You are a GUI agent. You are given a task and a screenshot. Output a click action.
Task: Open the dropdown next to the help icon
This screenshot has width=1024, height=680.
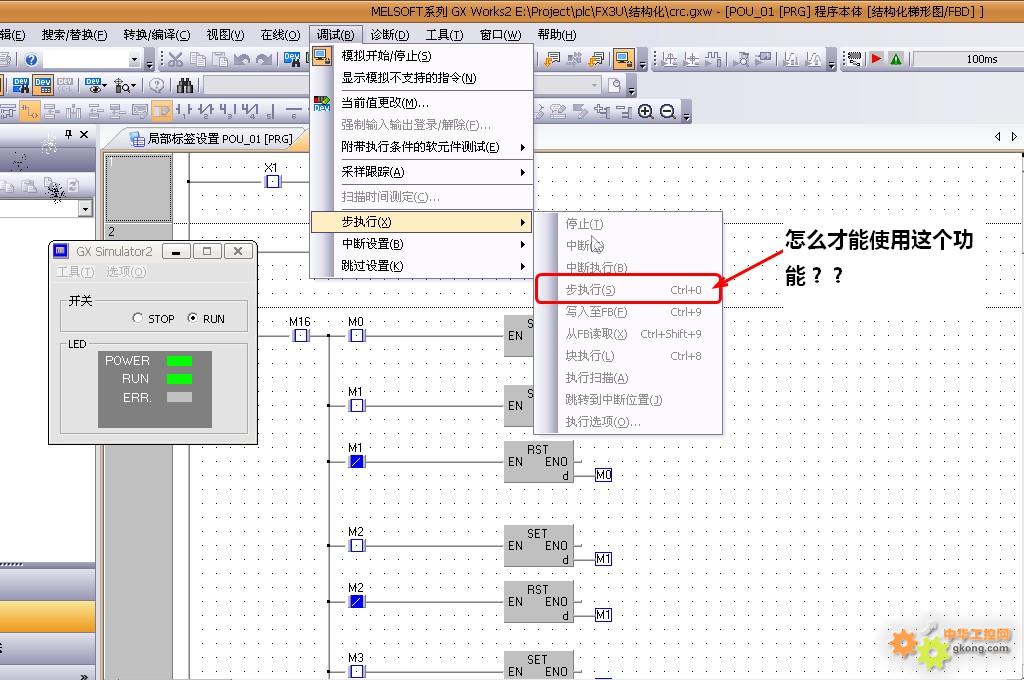click(135, 60)
